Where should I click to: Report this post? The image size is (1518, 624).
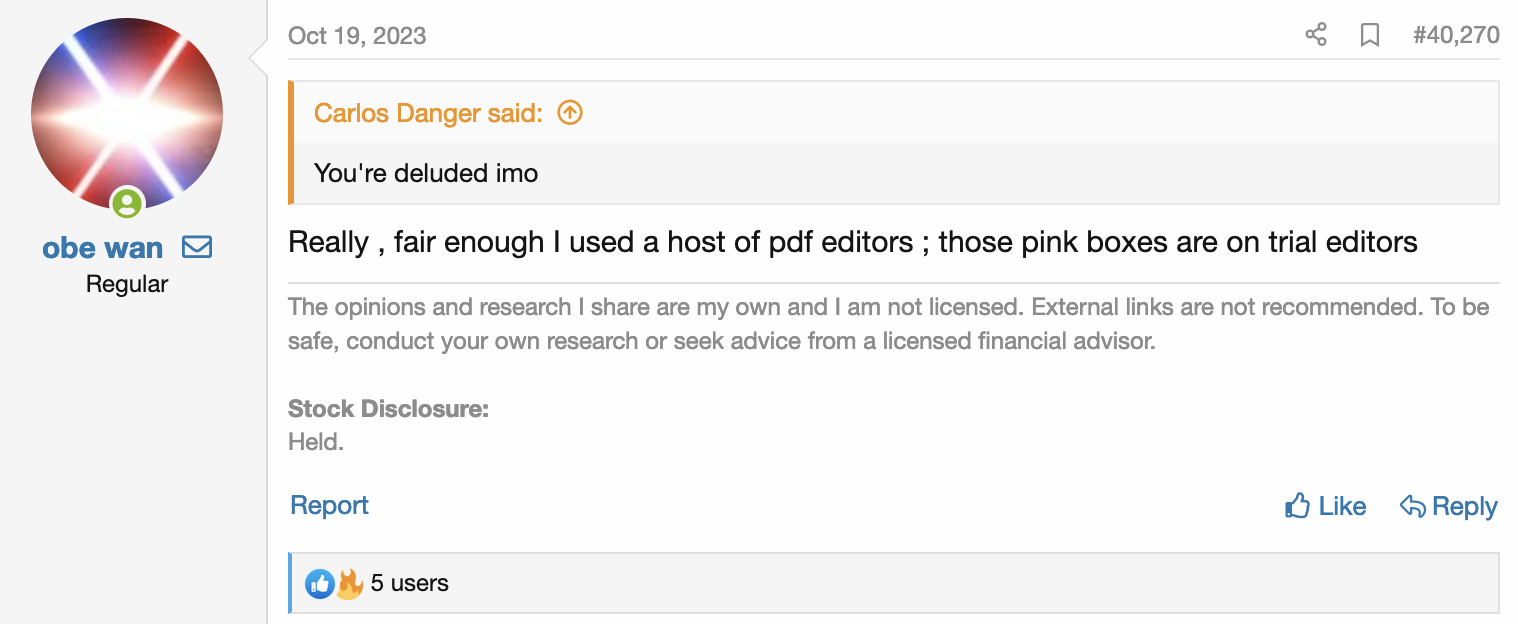(329, 505)
